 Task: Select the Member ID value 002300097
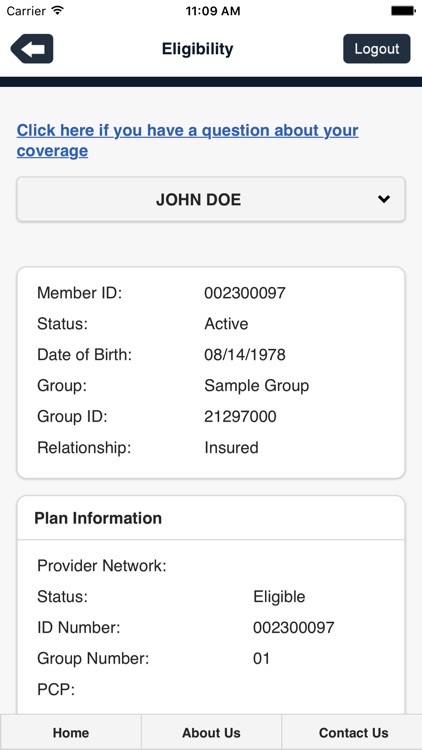[245, 293]
